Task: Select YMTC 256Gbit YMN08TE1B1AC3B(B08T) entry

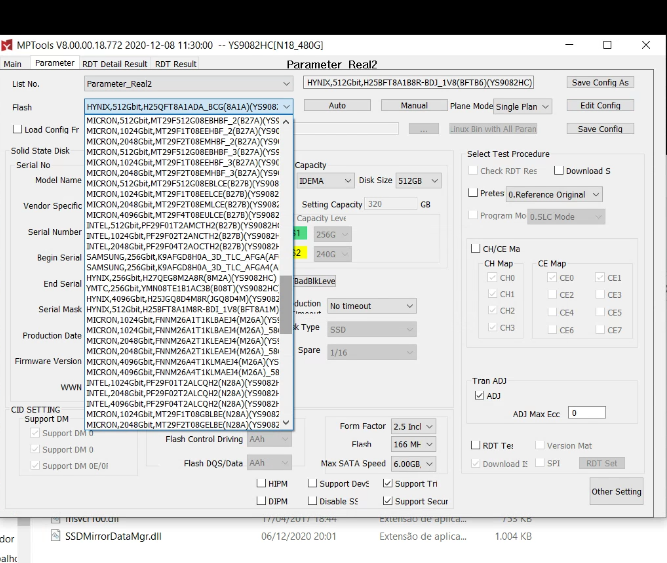Action: [x=183, y=288]
